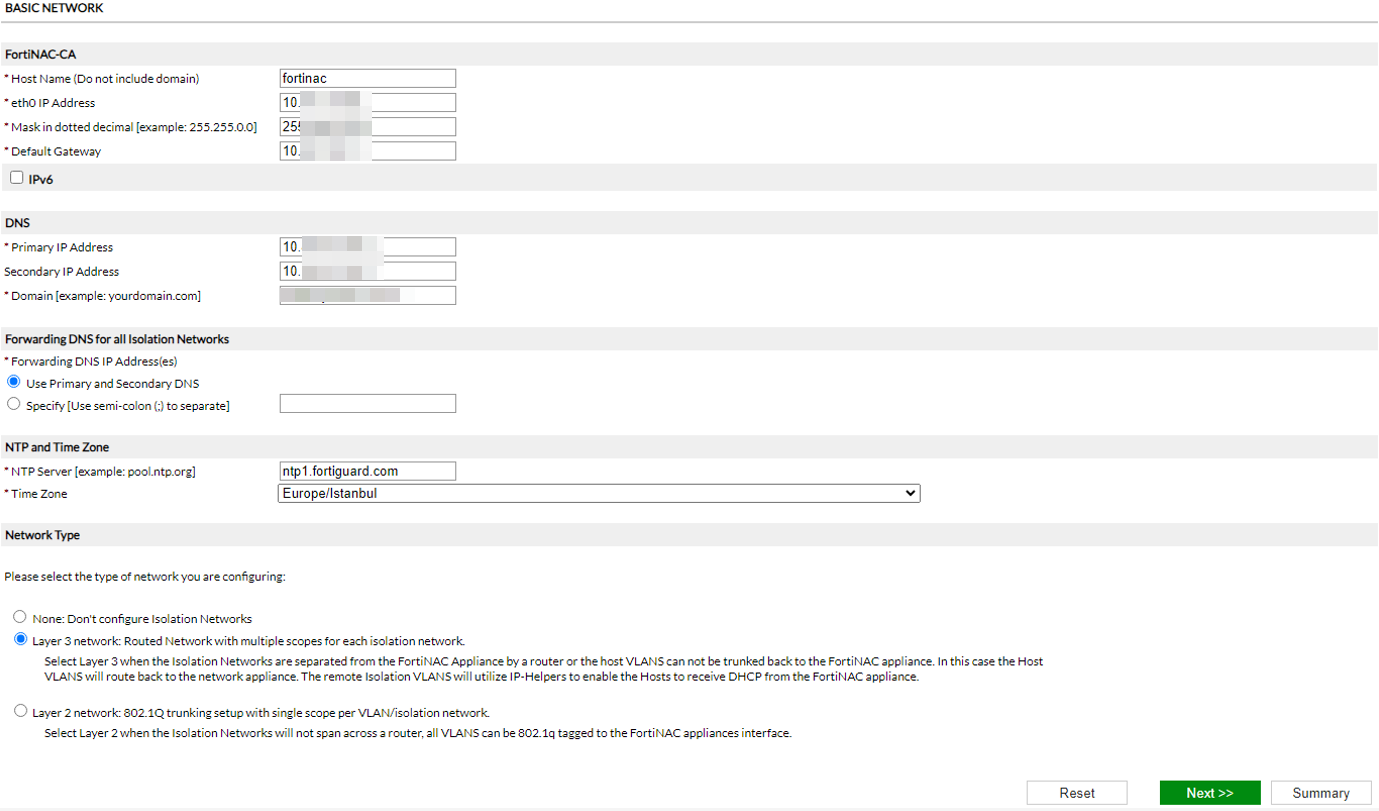1379x811 pixels.
Task: Click the DNS Domain input field
Action: (x=367, y=295)
